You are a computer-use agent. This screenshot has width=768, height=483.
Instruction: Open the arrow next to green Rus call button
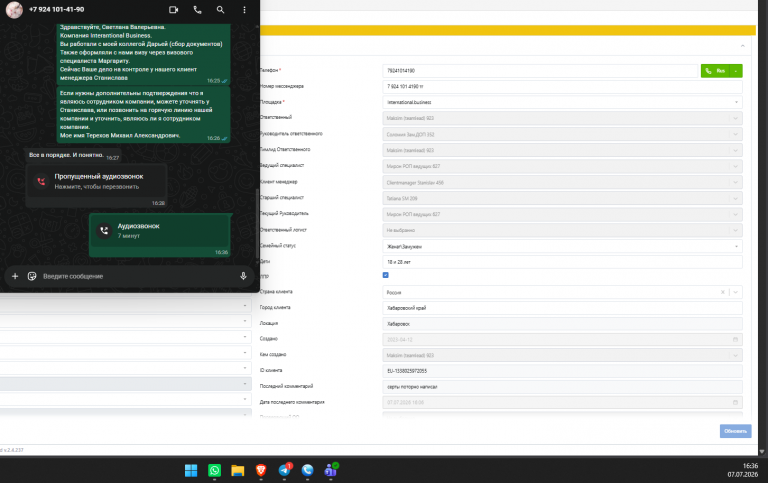point(736,71)
